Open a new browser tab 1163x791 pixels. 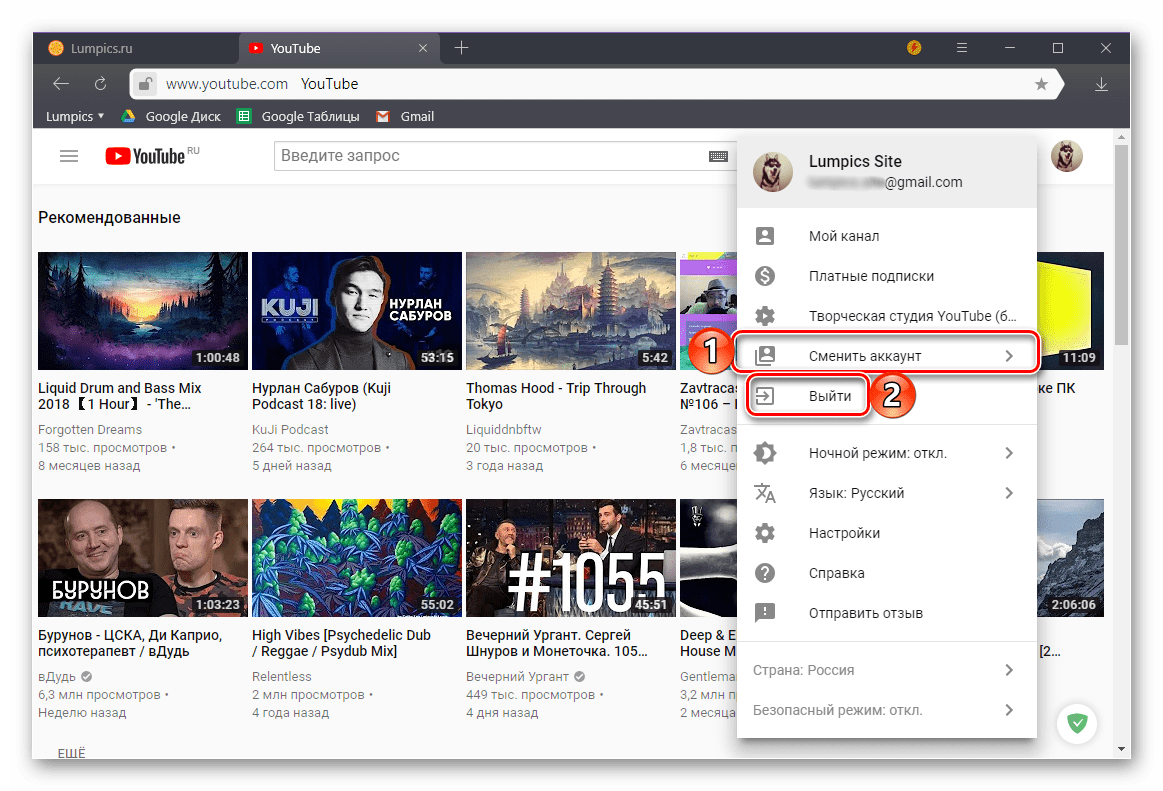point(461,48)
